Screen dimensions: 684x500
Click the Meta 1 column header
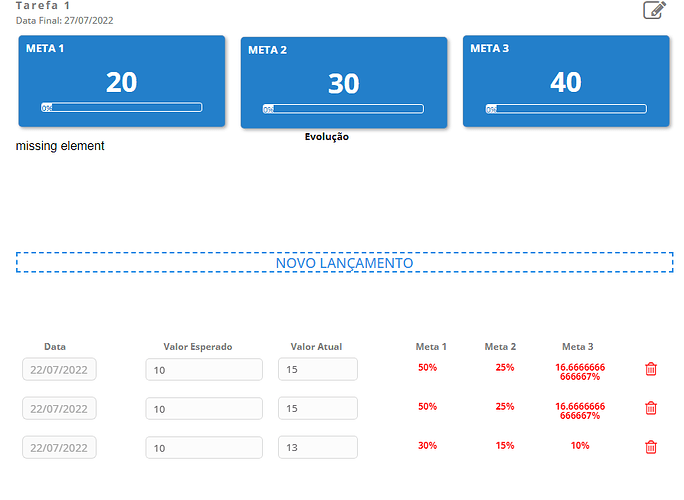pyautogui.click(x=431, y=347)
